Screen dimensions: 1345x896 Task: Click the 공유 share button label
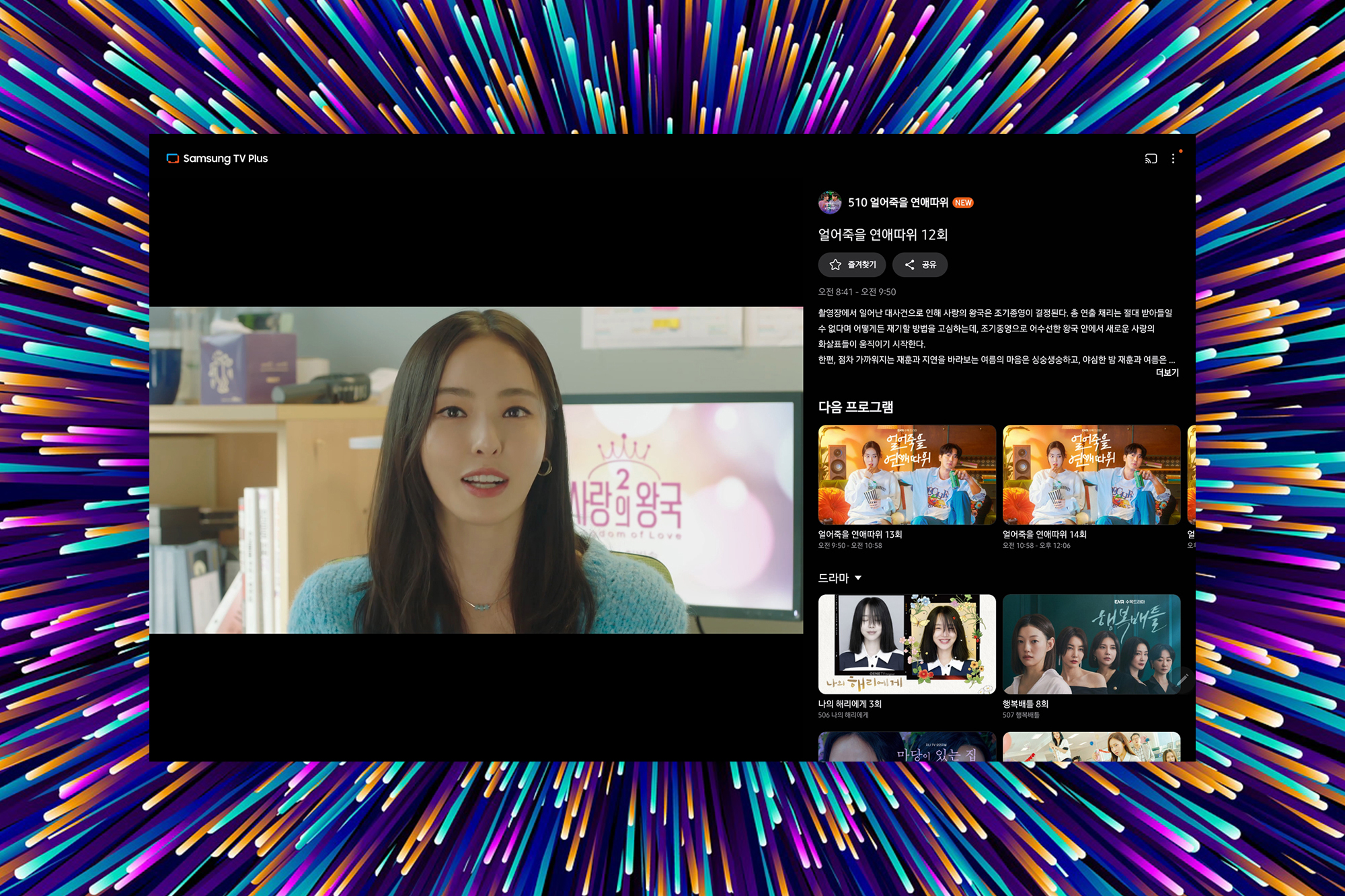[929, 265]
